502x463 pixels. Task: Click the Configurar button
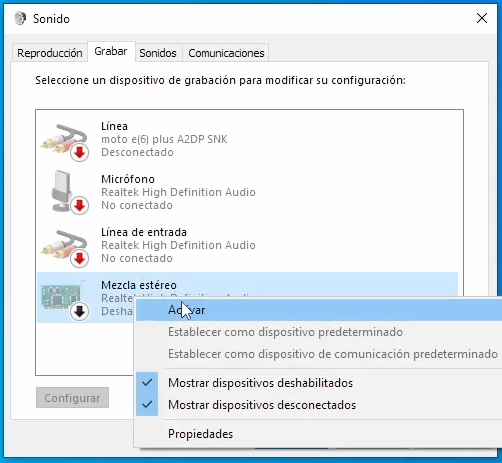pyautogui.click(x=72, y=398)
